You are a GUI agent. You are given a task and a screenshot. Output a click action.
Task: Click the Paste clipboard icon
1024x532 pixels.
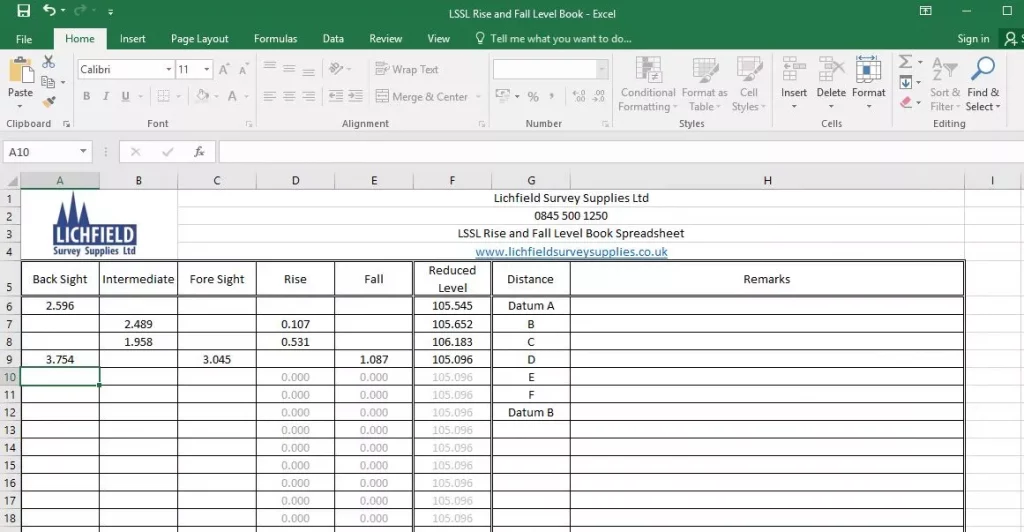pyautogui.click(x=20, y=70)
